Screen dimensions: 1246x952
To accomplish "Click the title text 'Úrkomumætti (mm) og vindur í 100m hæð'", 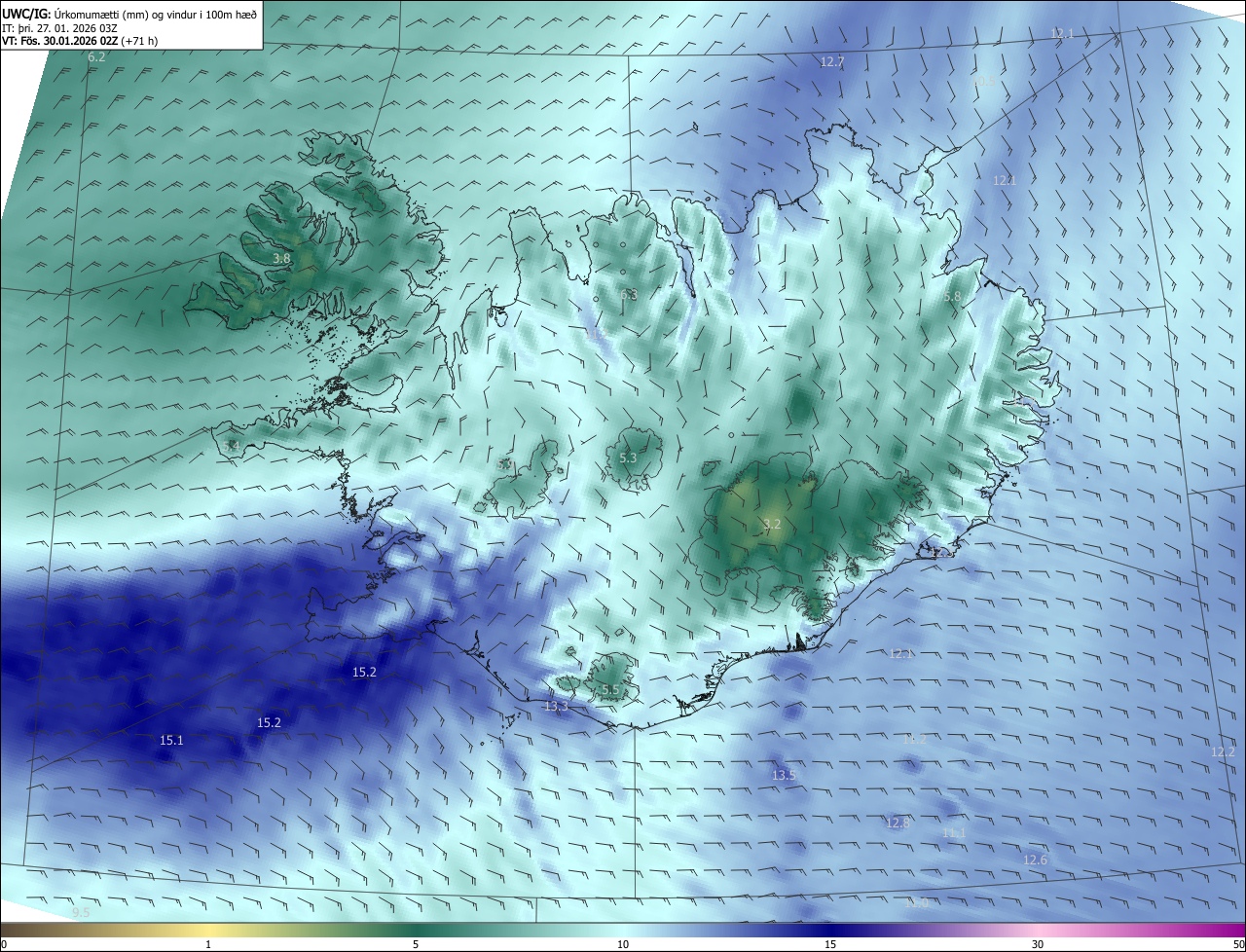I will 155,14.
